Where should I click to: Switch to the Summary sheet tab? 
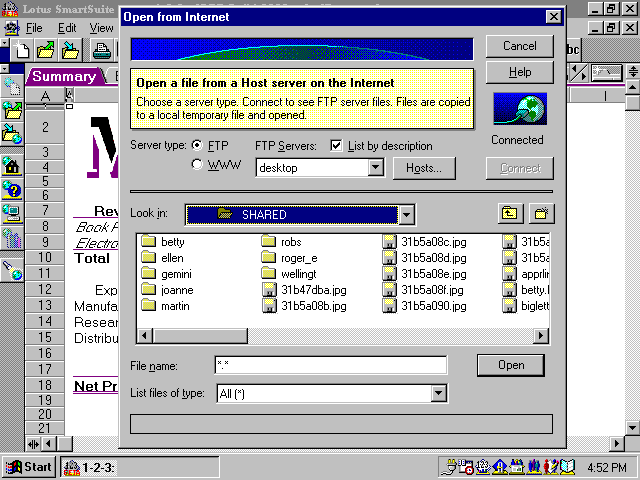pyautogui.click(x=64, y=76)
